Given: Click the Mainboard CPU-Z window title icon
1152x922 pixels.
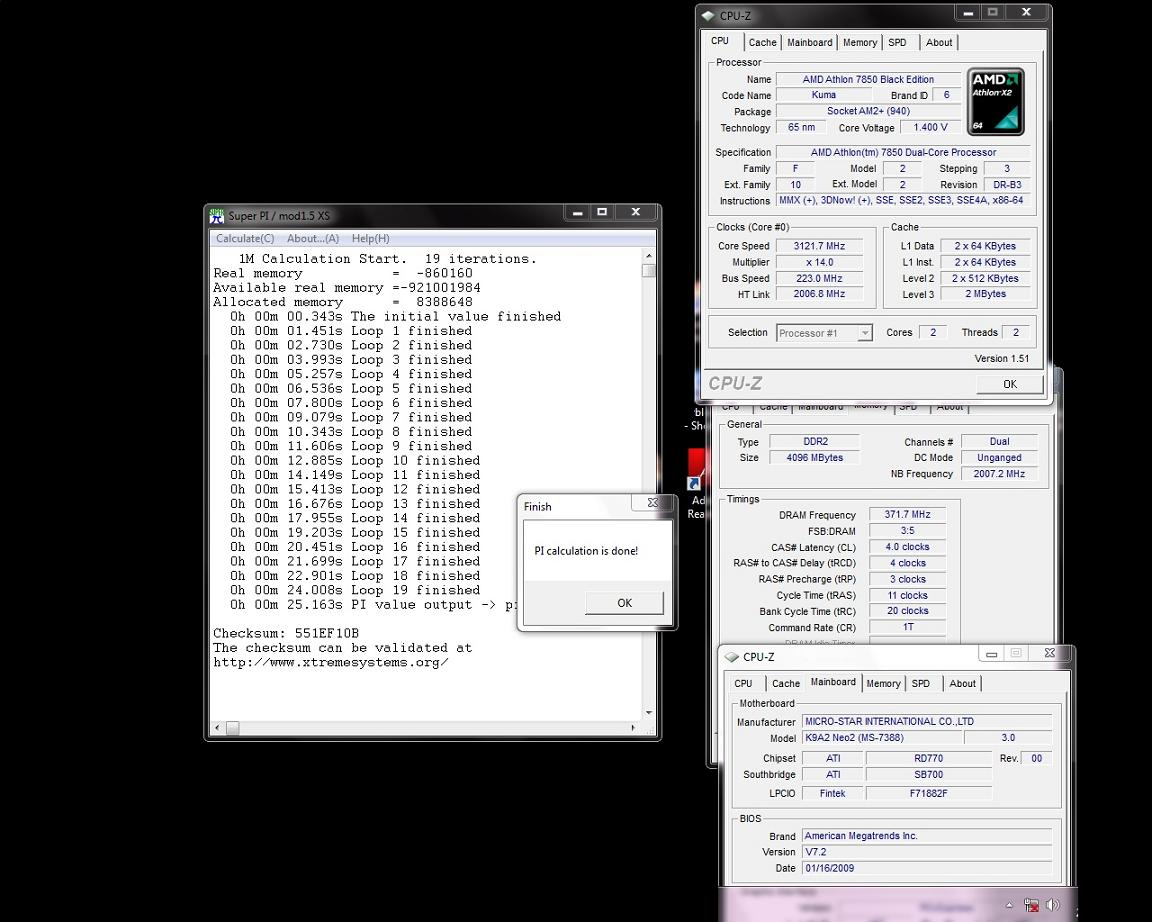Looking at the screenshot, I should (732, 657).
